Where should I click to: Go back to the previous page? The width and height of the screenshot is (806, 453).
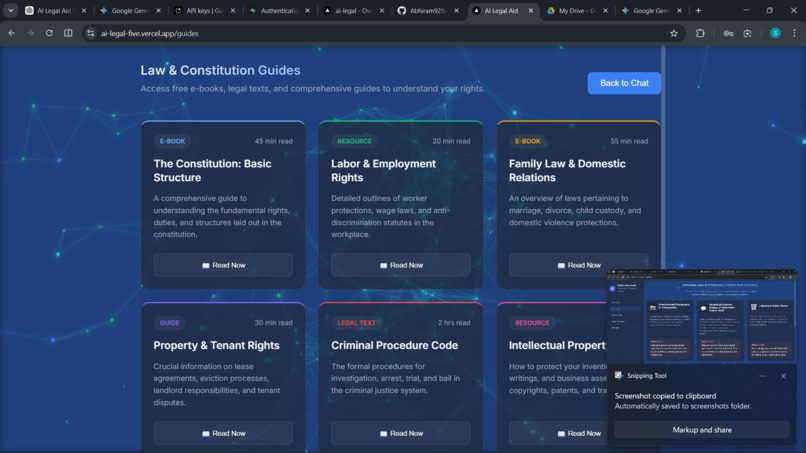coord(11,33)
